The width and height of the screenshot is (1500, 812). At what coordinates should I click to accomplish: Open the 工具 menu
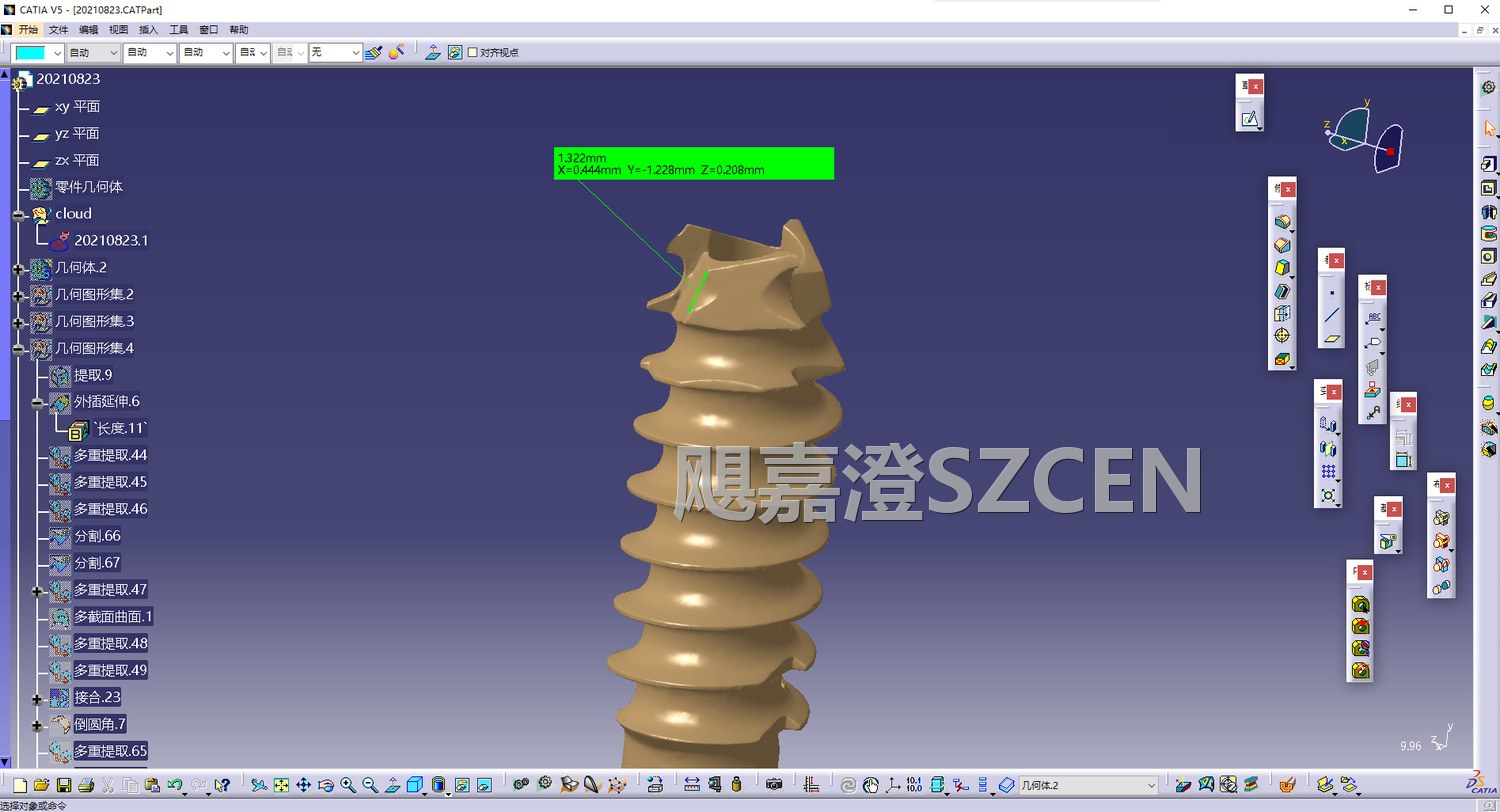[179, 29]
